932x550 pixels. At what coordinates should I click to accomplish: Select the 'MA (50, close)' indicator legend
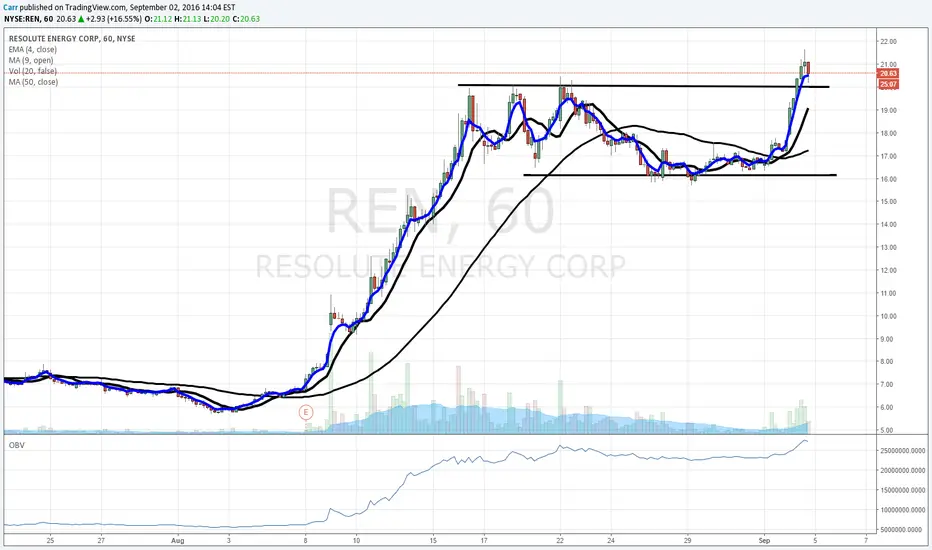[x=33, y=82]
